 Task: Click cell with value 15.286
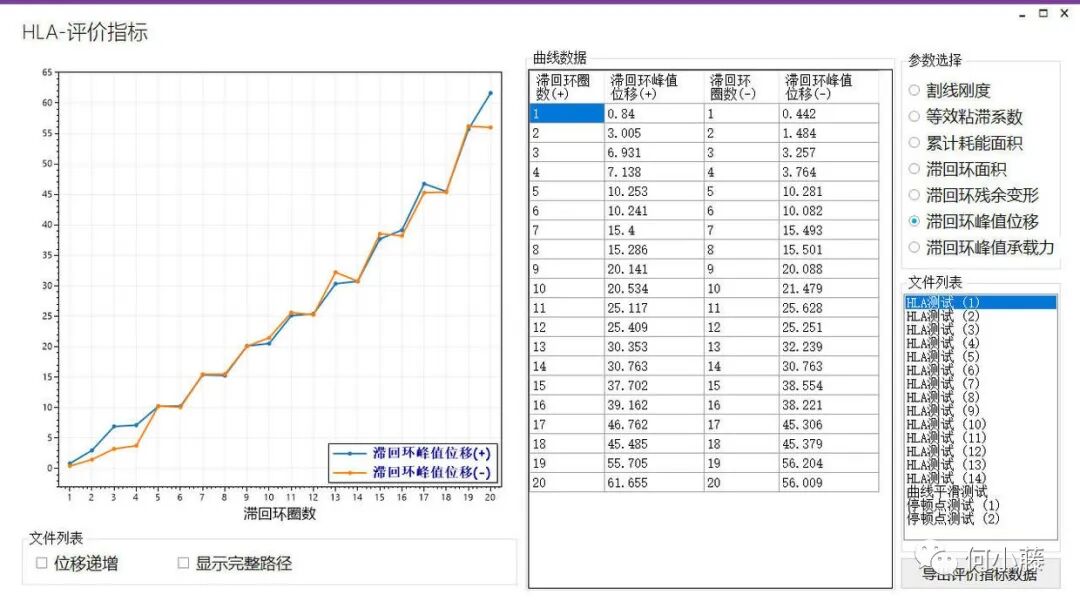(654, 249)
